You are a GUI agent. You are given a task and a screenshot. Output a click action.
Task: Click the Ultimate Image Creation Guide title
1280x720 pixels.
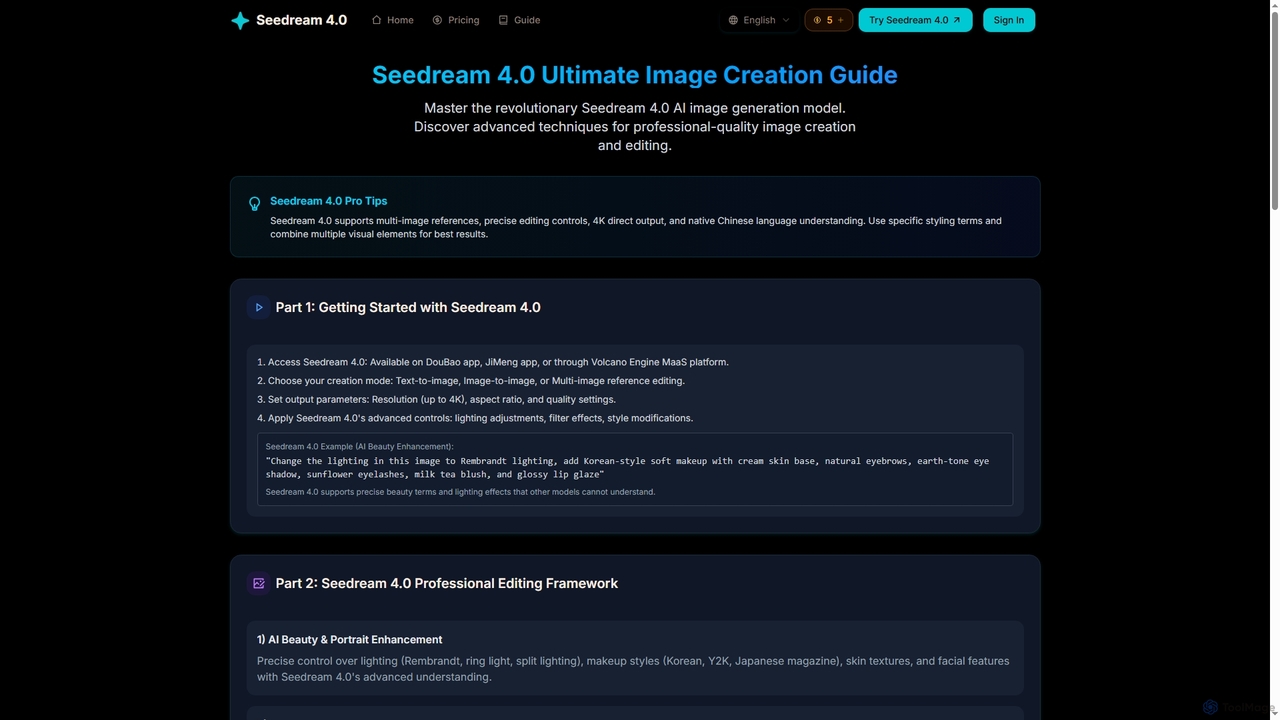[635, 75]
